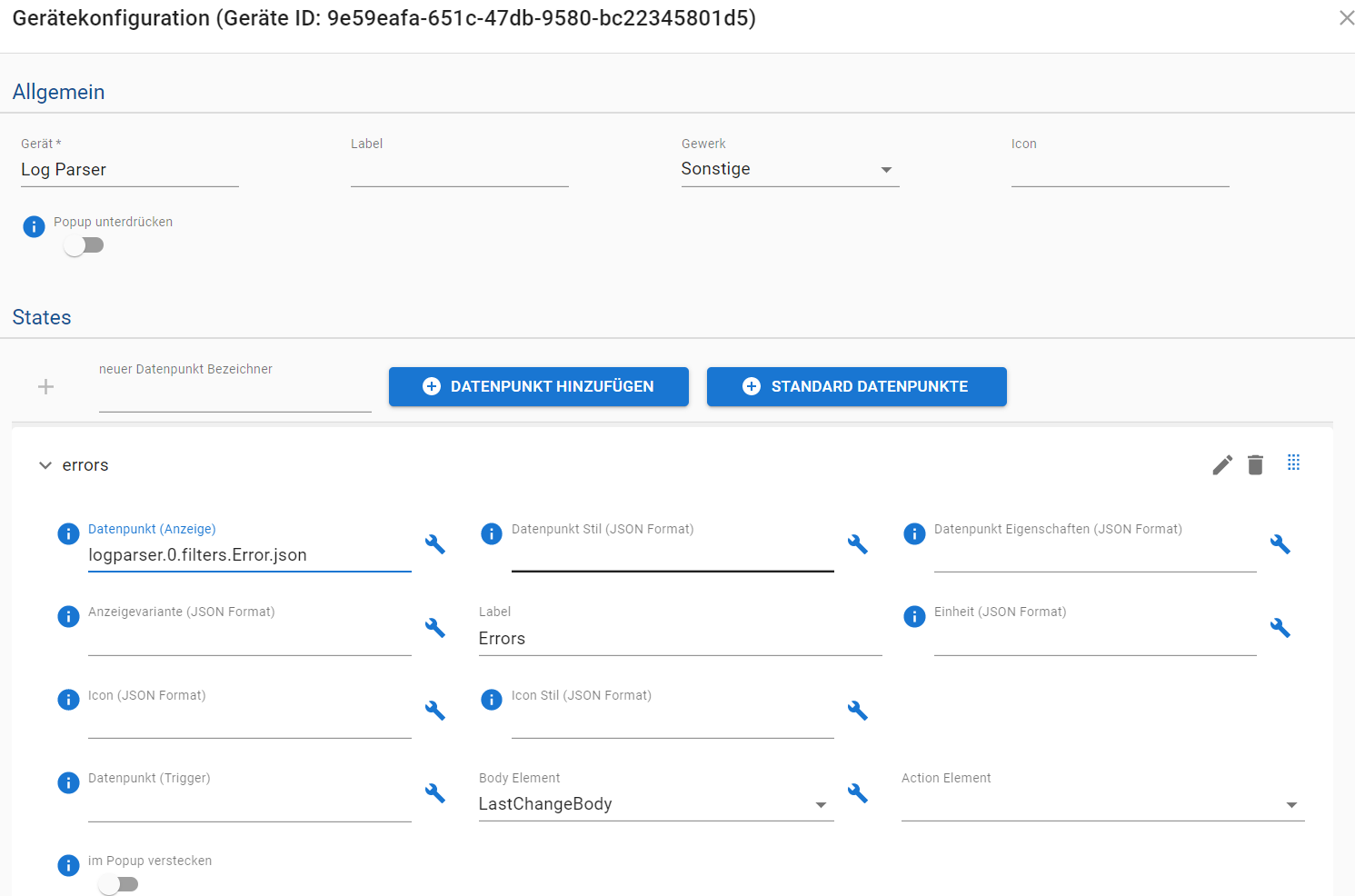The image size is (1355, 896).
Task: Toggle Popup unterdrücken switch
Action: pos(85,246)
